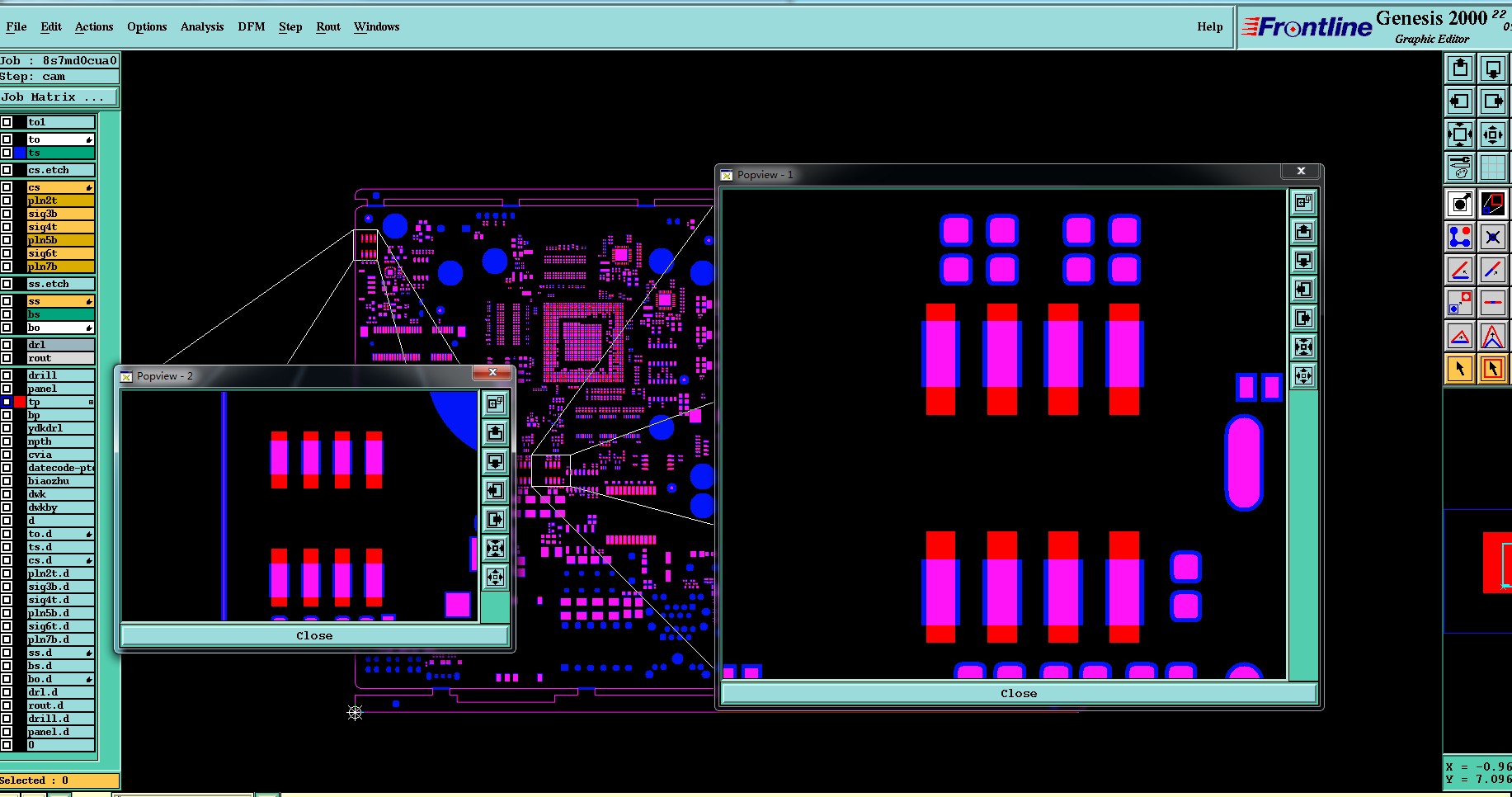Select the plain arrow pointer tool
This screenshot has height=797, width=1512.
1460,369
